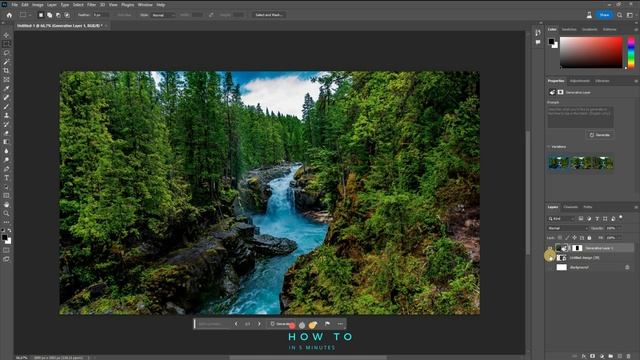
Task: Open the marquee tool preset dropdown arrow
Action: click(x=30, y=15)
